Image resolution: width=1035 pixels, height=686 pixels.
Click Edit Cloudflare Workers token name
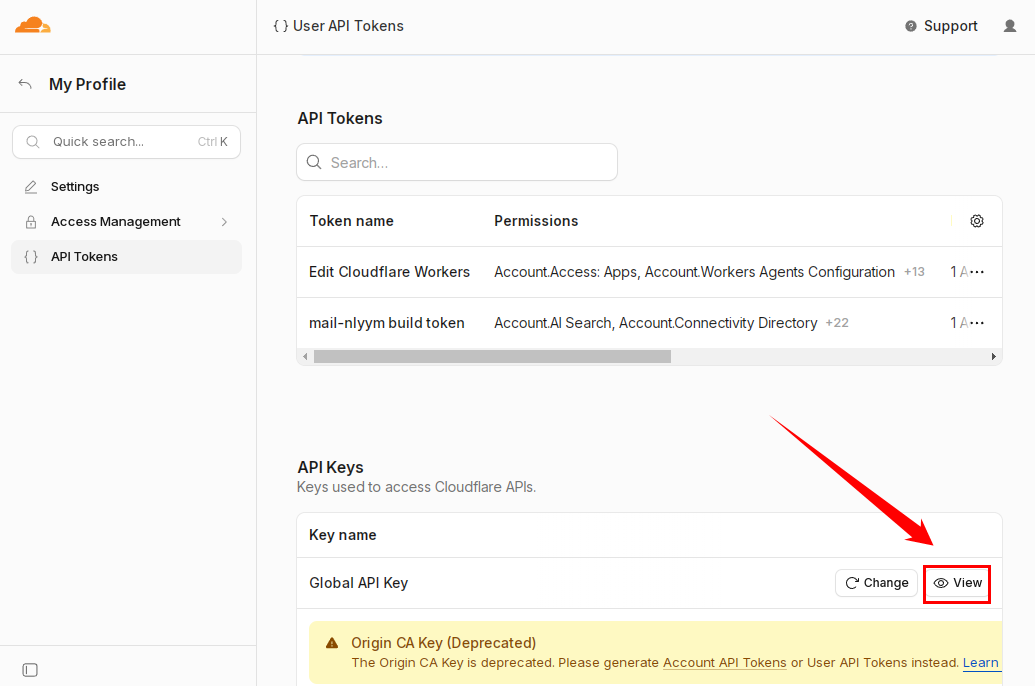click(389, 272)
